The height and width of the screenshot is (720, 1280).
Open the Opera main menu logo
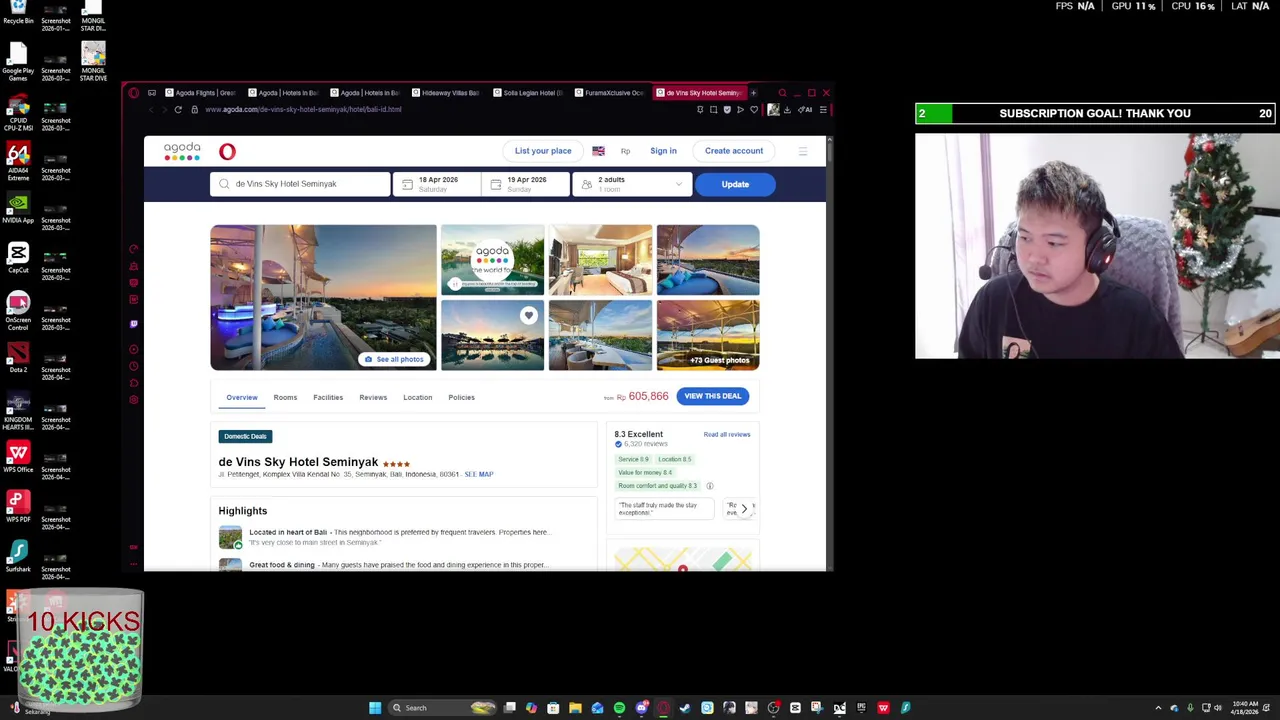133,93
